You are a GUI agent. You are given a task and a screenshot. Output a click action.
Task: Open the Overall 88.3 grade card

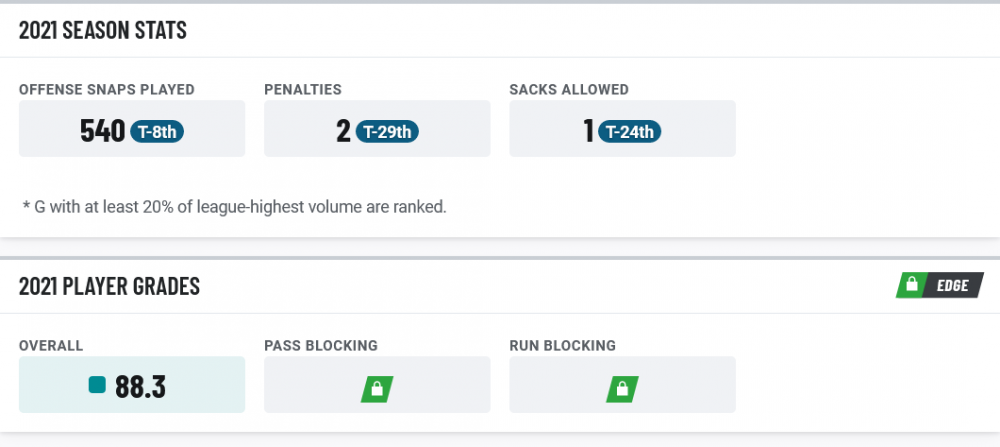132,385
